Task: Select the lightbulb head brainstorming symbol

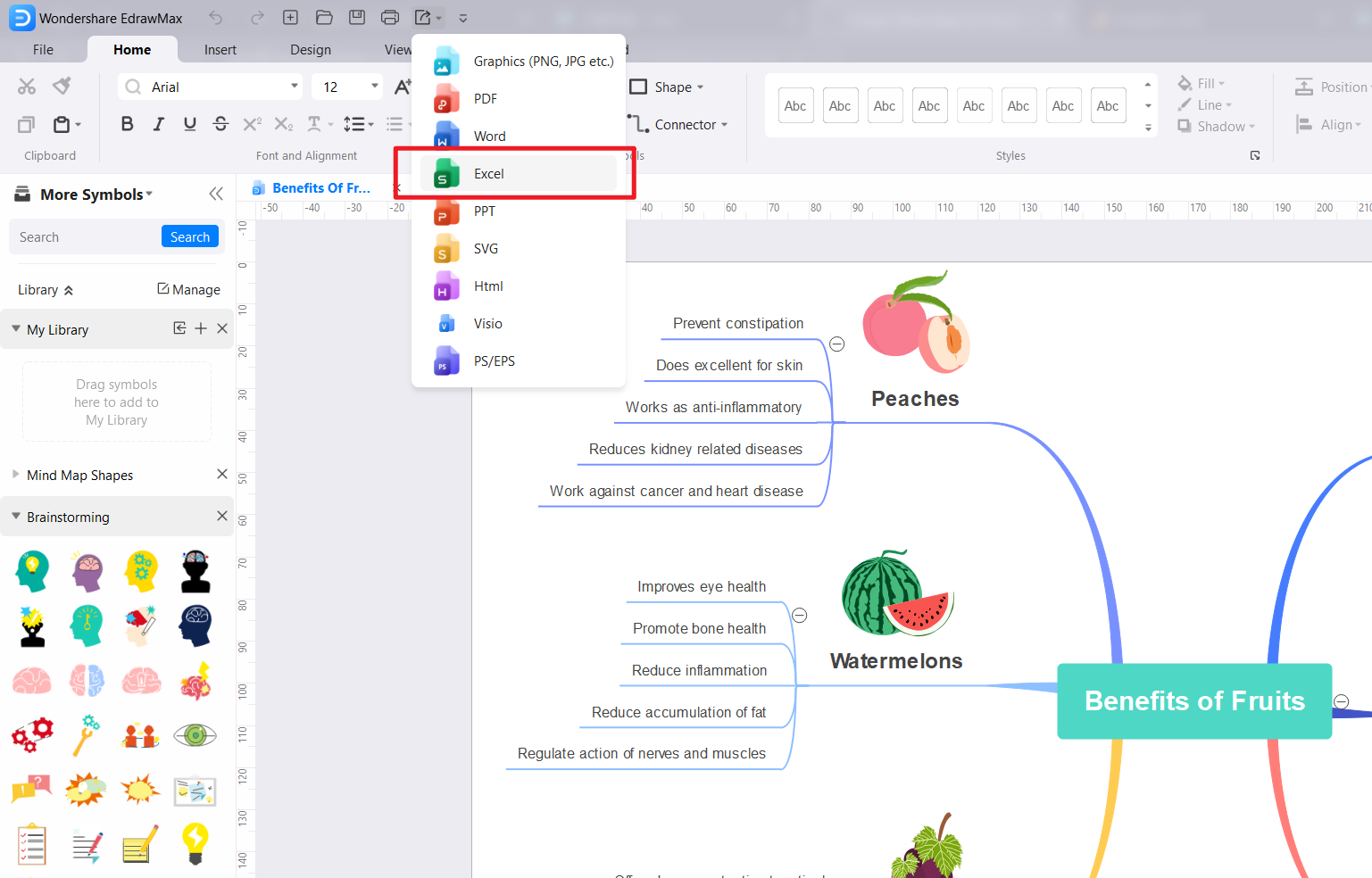Action: coord(32,571)
